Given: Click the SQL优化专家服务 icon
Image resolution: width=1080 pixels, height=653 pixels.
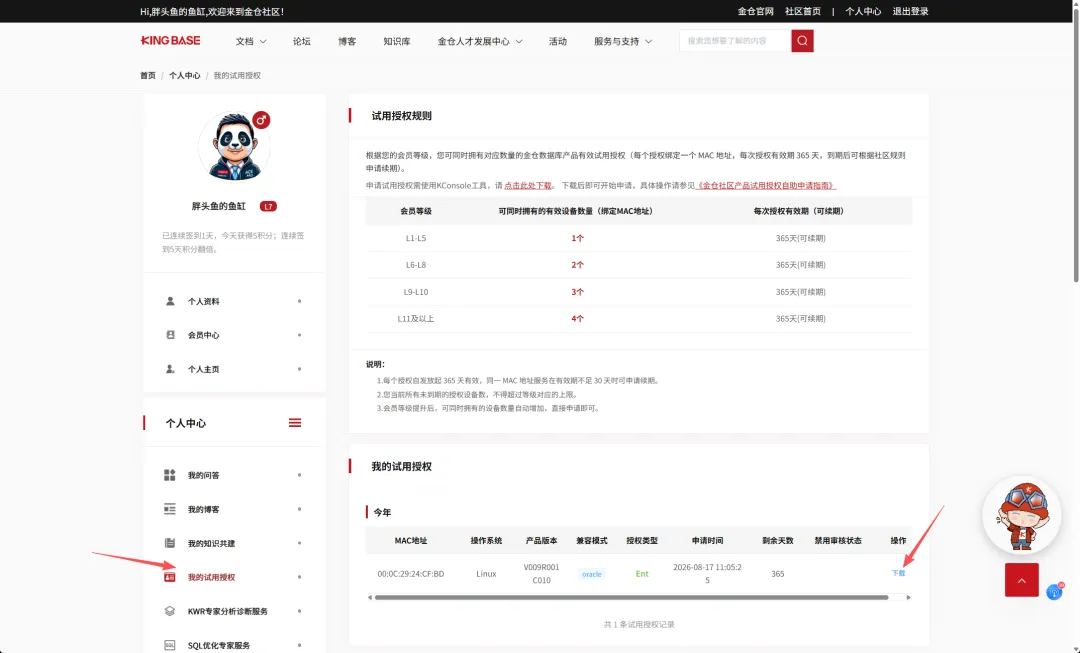Looking at the screenshot, I should tap(169, 645).
